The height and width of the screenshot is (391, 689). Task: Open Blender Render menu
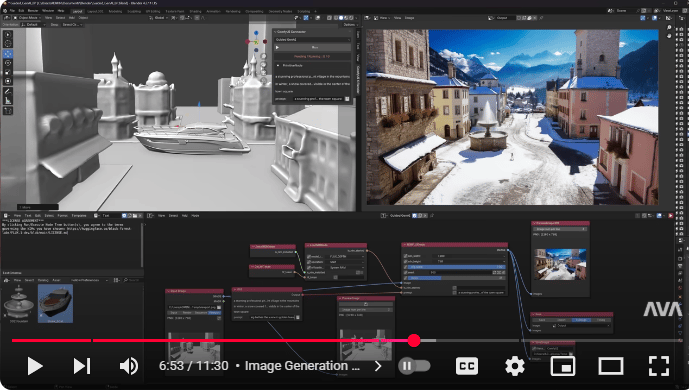(33, 10)
